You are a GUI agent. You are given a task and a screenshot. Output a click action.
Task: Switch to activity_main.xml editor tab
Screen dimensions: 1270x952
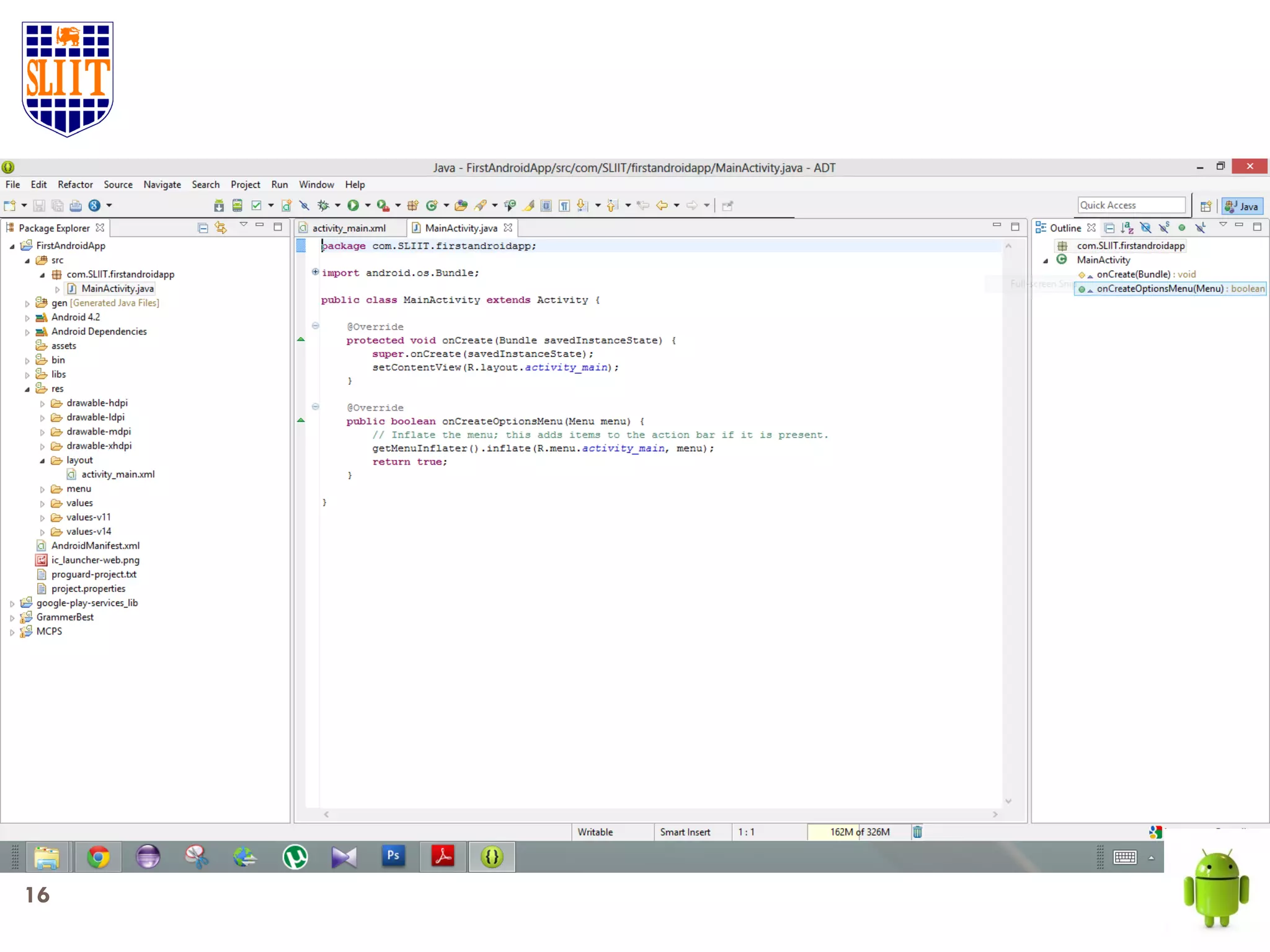(x=349, y=228)
